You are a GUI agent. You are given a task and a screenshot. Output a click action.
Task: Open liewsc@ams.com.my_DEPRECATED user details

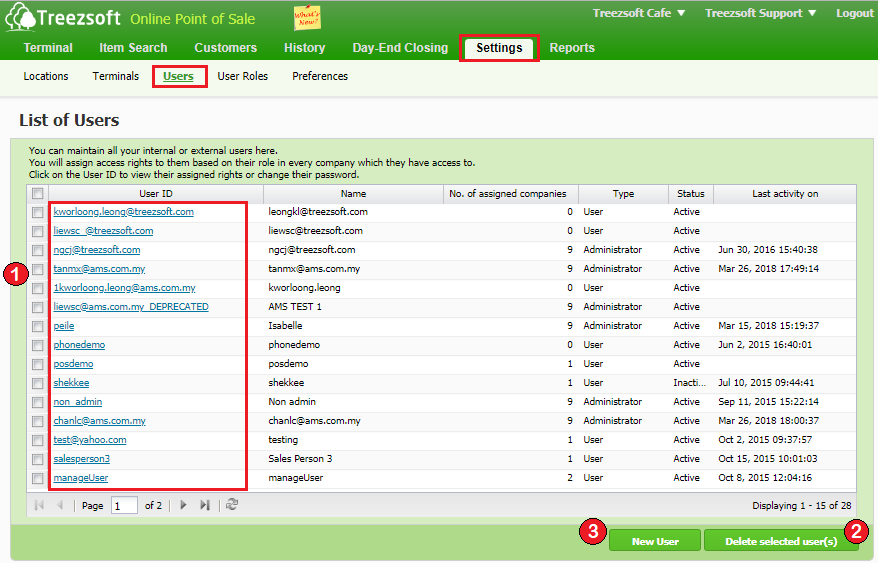point(131,307)
